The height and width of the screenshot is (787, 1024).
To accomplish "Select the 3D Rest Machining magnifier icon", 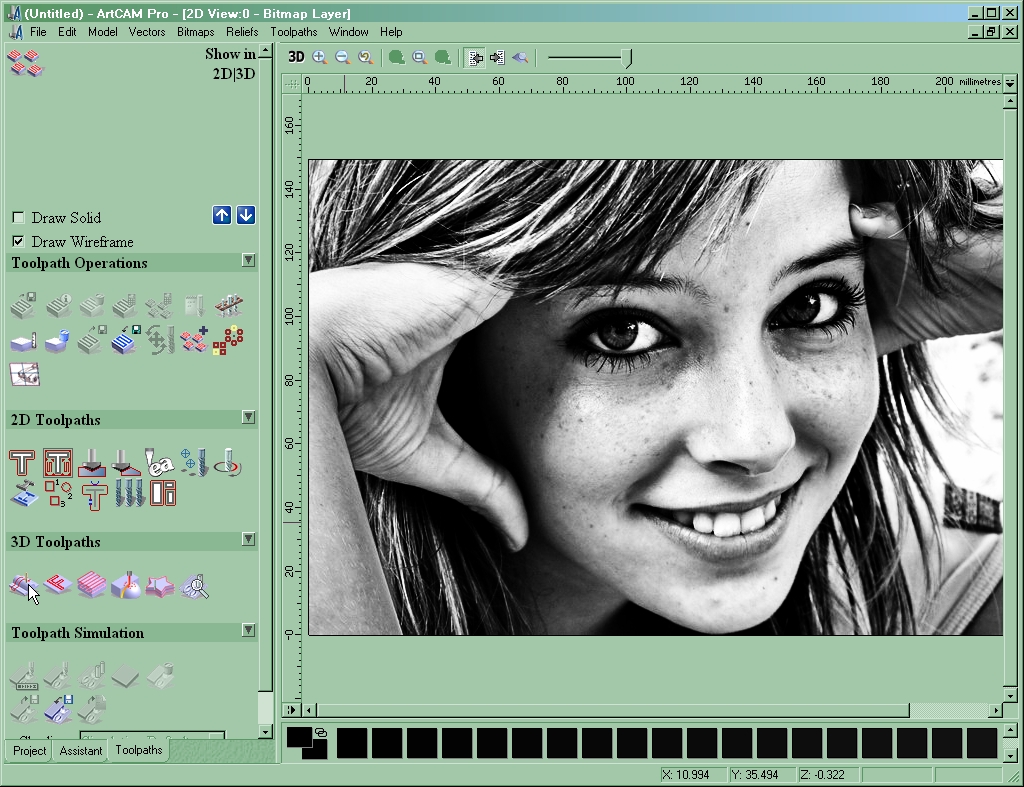I will point(194,586).
